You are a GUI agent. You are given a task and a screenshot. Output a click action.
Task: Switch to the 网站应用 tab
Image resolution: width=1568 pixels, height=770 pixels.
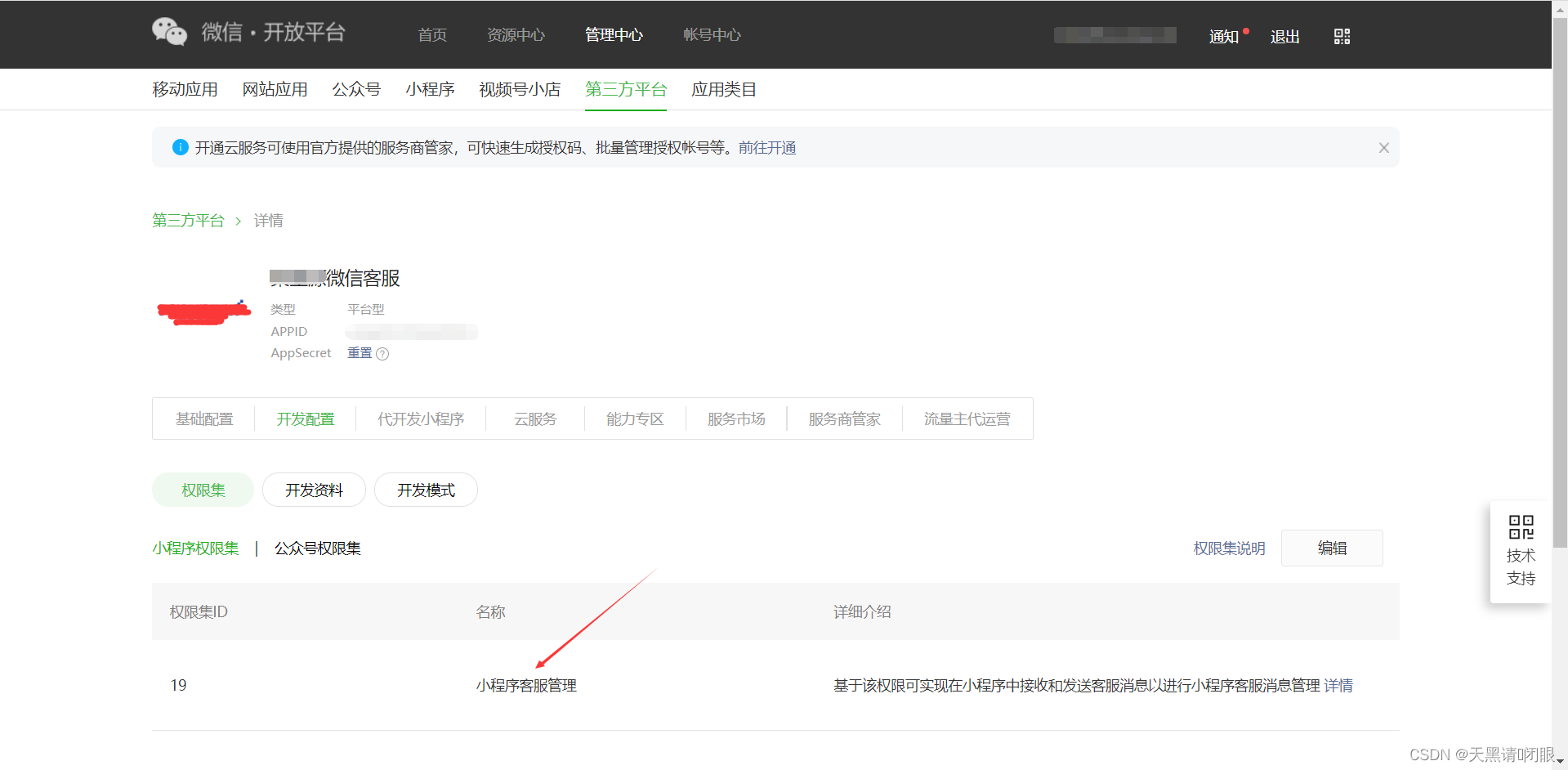[275, 89]
